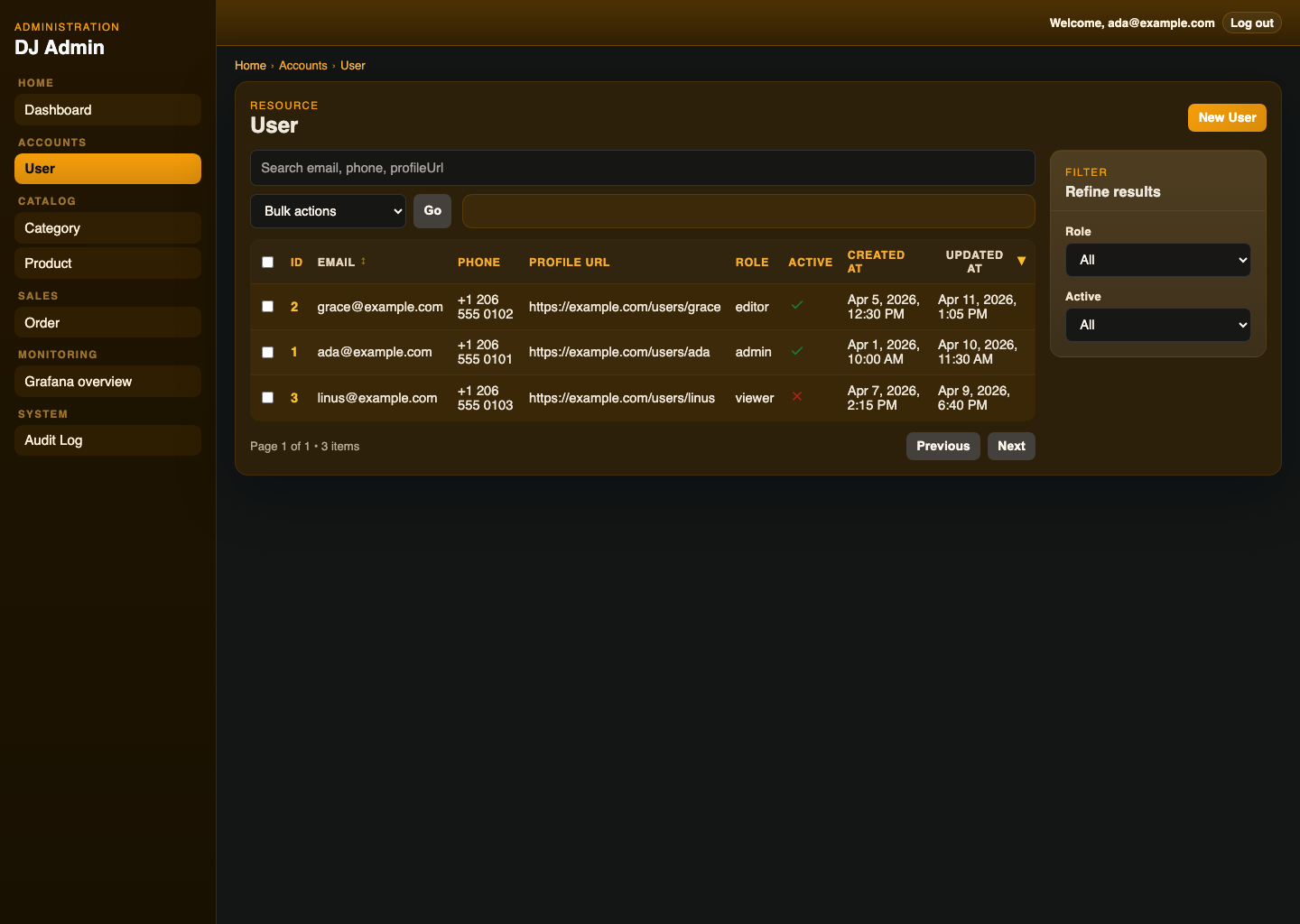Click the Log out button

1251,23
